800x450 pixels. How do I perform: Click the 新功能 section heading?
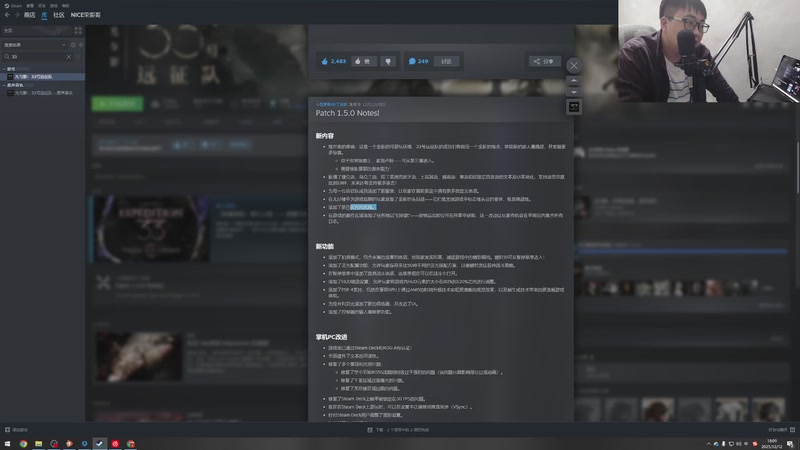[324, 246]
